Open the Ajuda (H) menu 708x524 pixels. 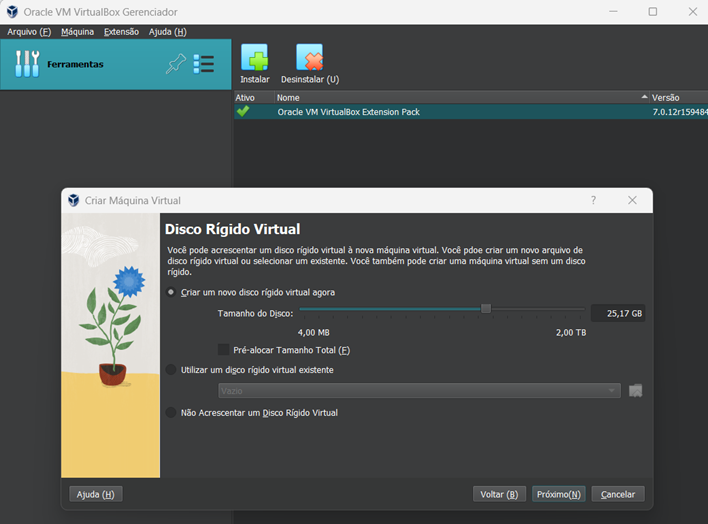tap(168, 32)
